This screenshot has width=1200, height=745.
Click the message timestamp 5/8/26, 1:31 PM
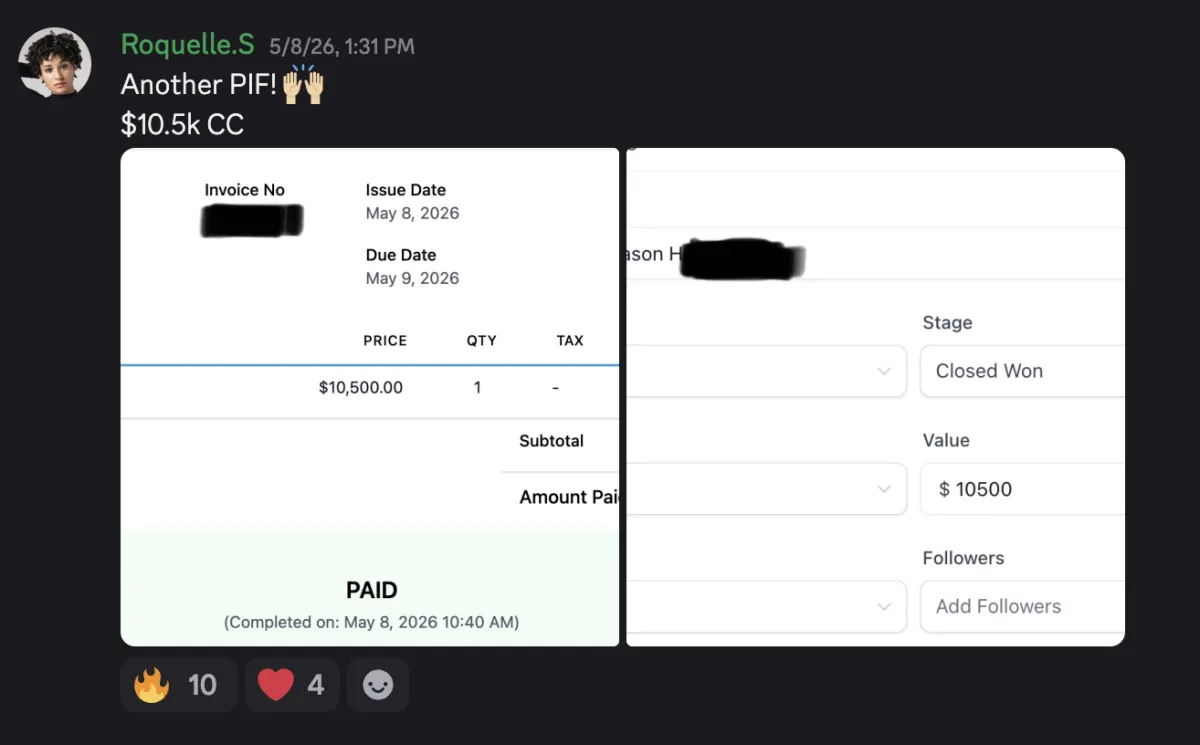click(342, 46)
